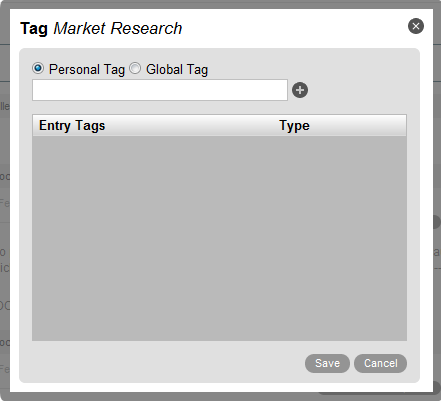Close the Tag dialog using X icon
Image resolution: width=441 pixels, height=401 pixels.
(x=416, y=26)
